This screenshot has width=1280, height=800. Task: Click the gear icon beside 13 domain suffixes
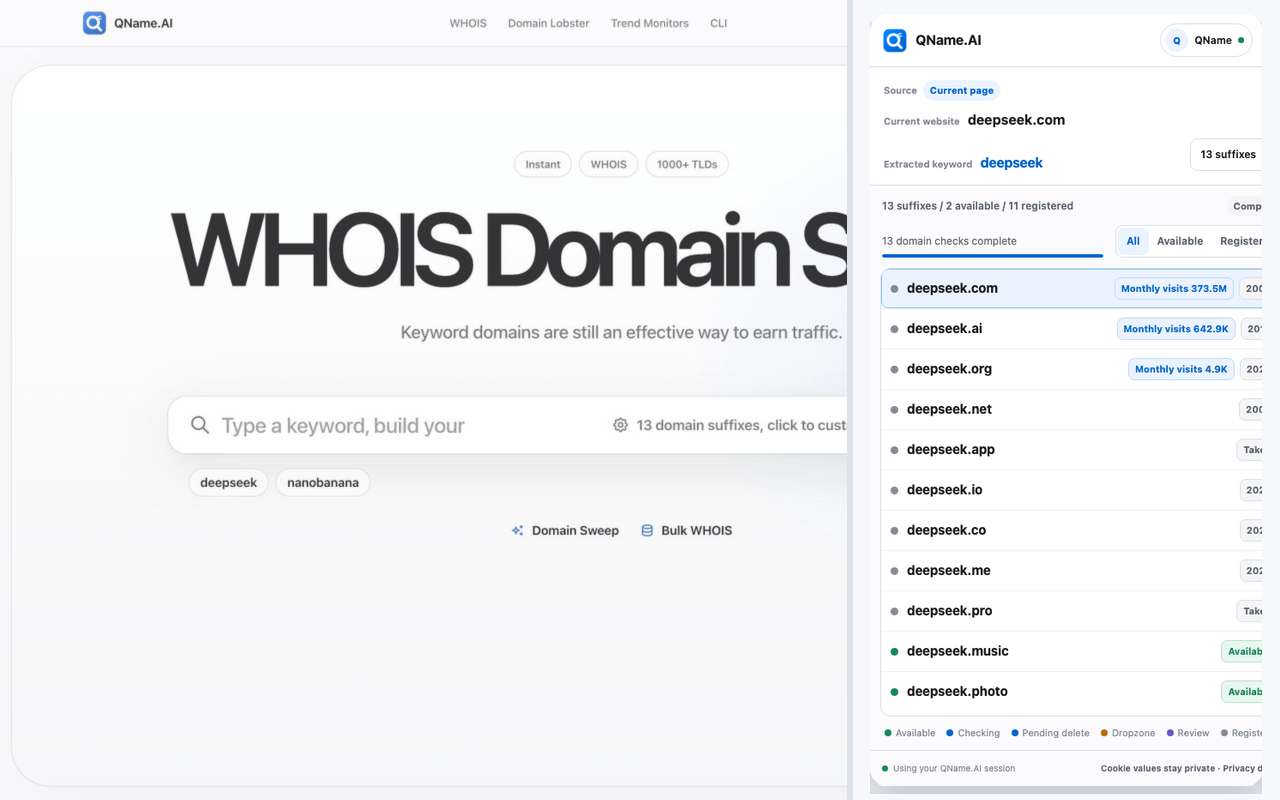(620, 425)
